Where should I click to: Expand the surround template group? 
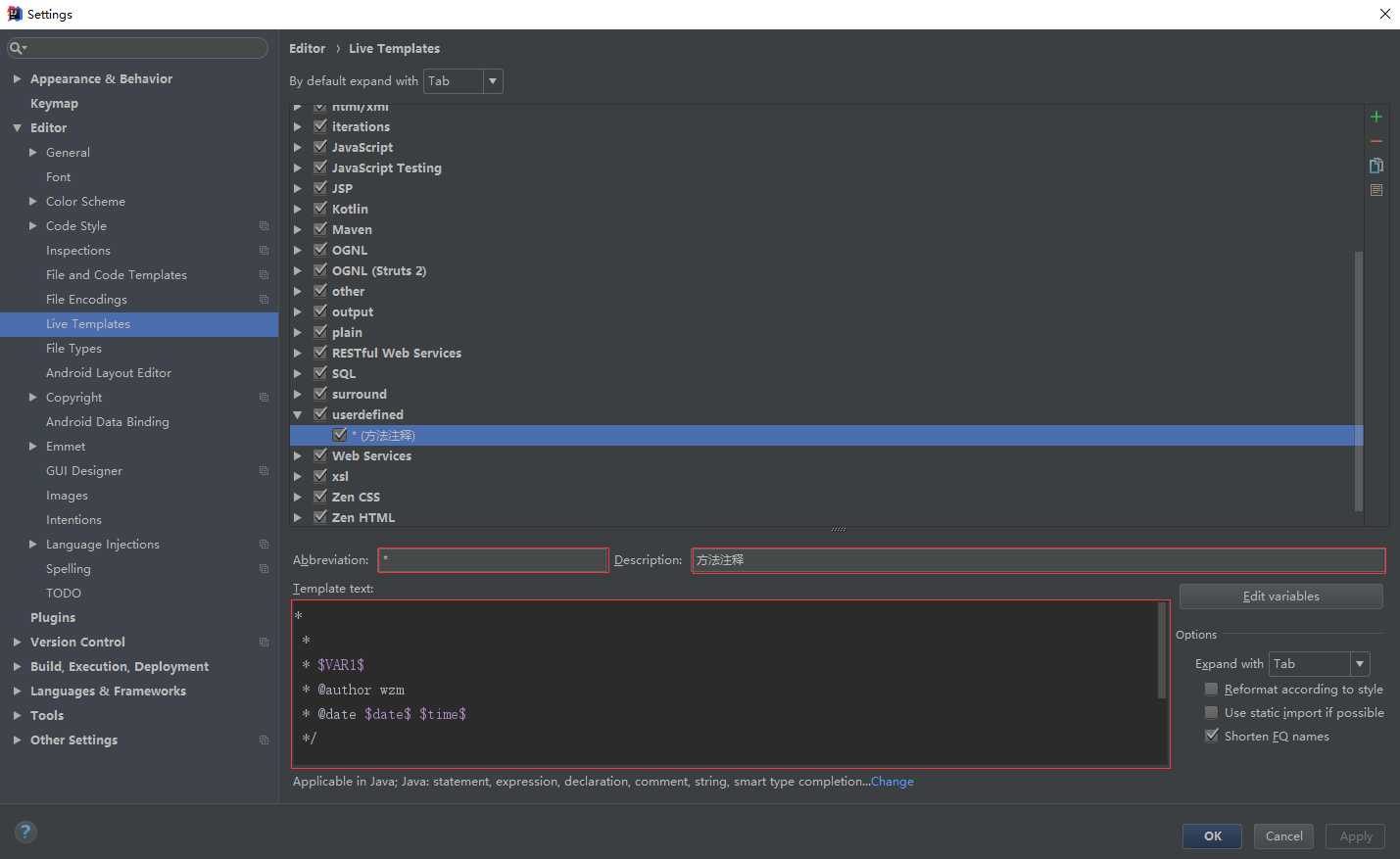pyautogui.click(x=298, y=395)
